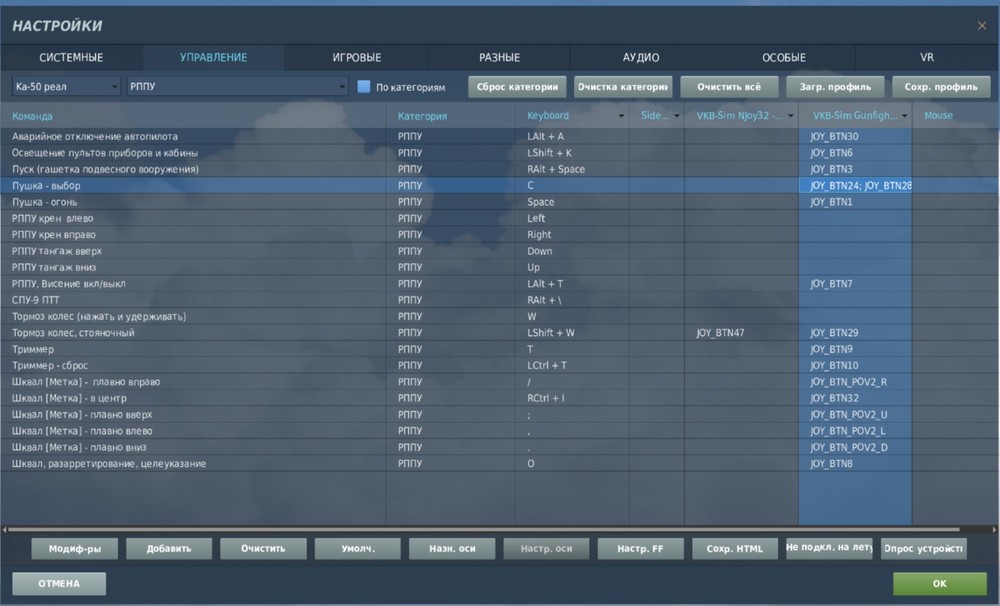This screenshot has height=606, width=1000.
Task: Select the Пушка - огонь row
Action: (x=500, y=202)
